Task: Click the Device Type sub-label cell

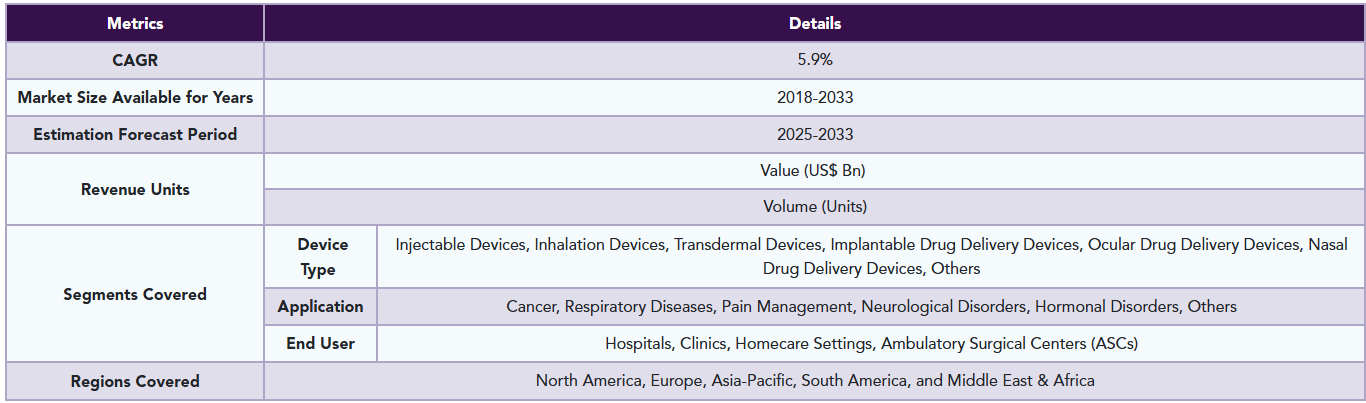Action: [x=322, y=257]
